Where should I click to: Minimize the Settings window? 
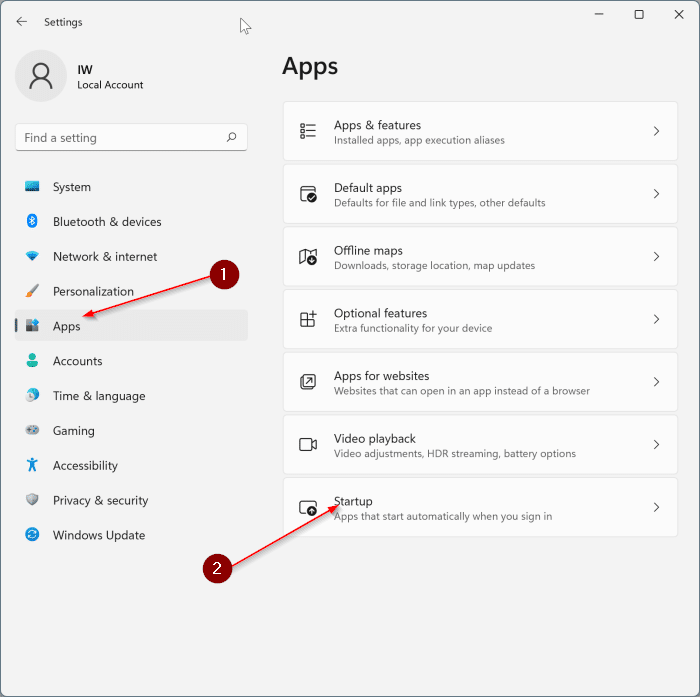pos(599,14)
